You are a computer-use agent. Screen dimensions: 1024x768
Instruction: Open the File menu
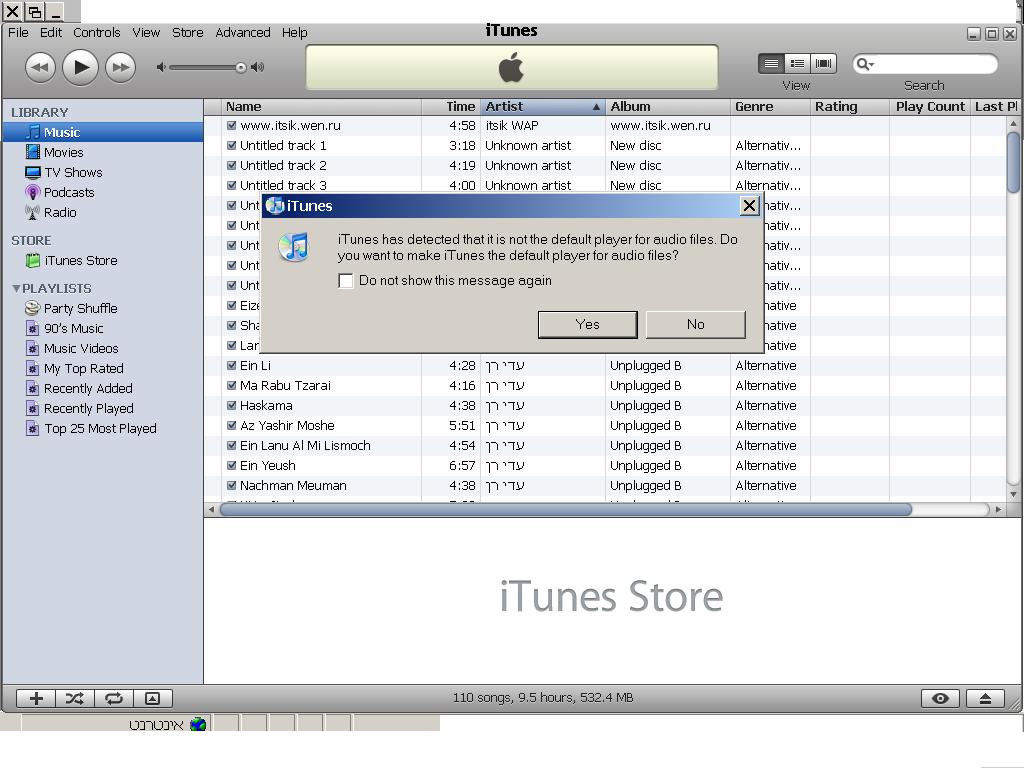pos(18,33)
